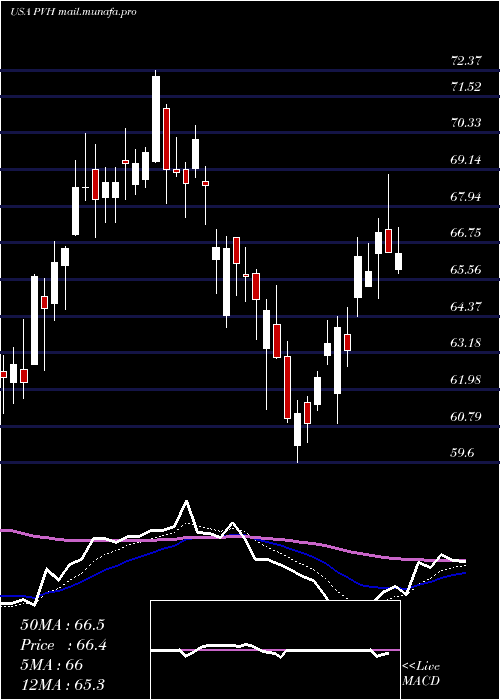Viewport: 500px width, 700px height.
Task: Click the 70.33 price axis label
Action: click(x=466, y=122)
